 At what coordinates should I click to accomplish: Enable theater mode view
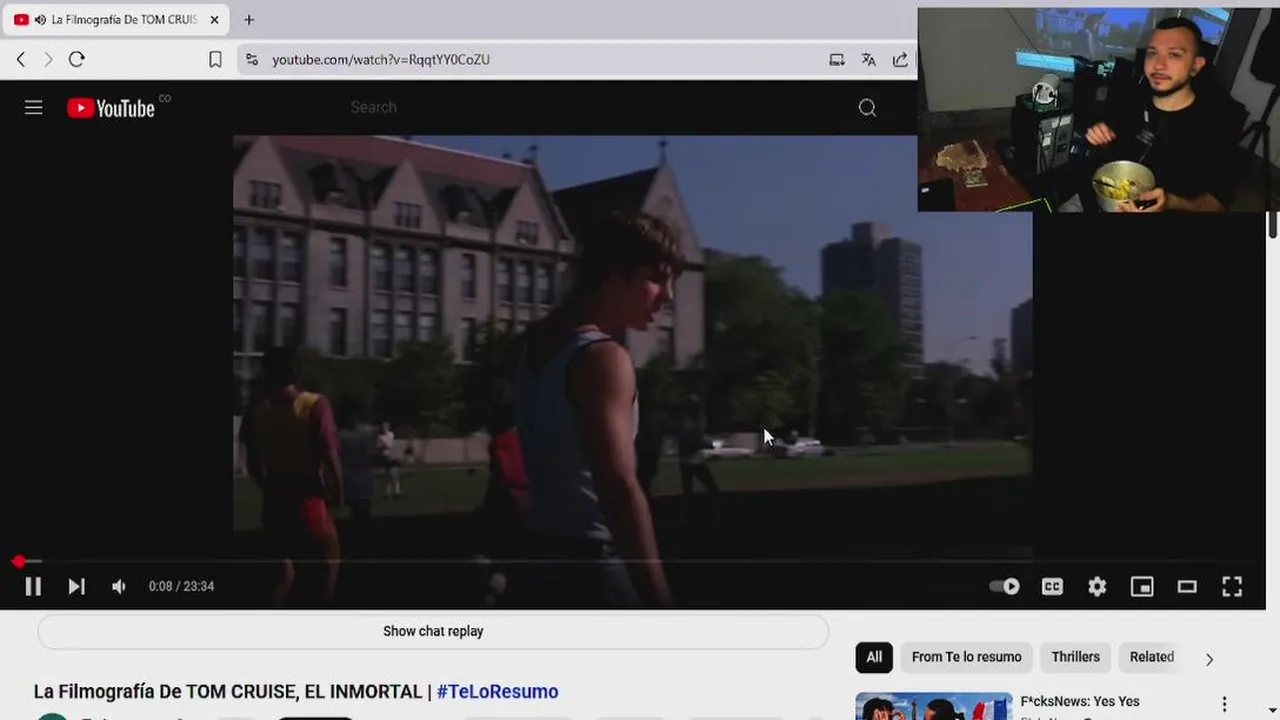click(x=1187, y=587)
